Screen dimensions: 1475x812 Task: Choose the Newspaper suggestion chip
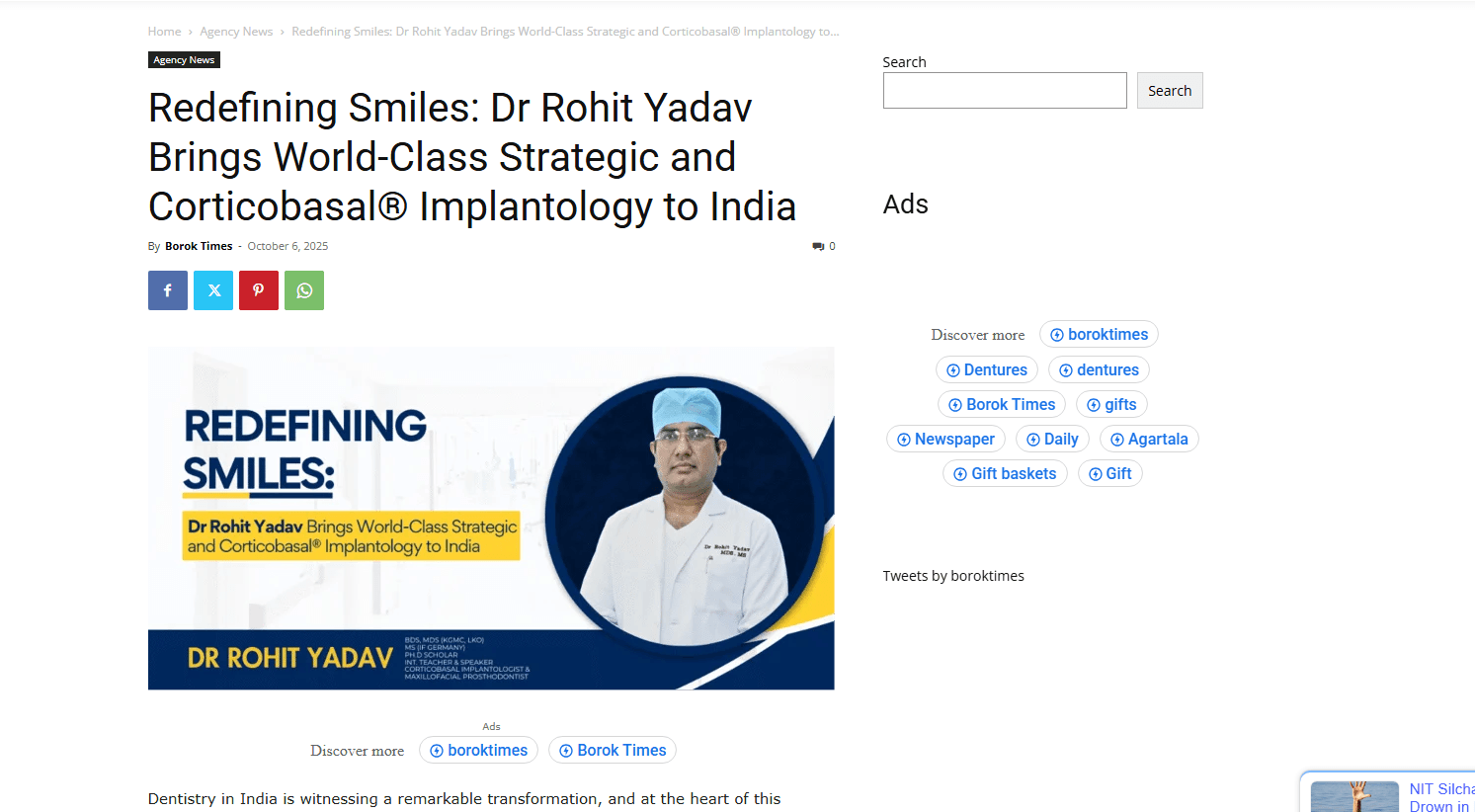click(x=945, y=440)
